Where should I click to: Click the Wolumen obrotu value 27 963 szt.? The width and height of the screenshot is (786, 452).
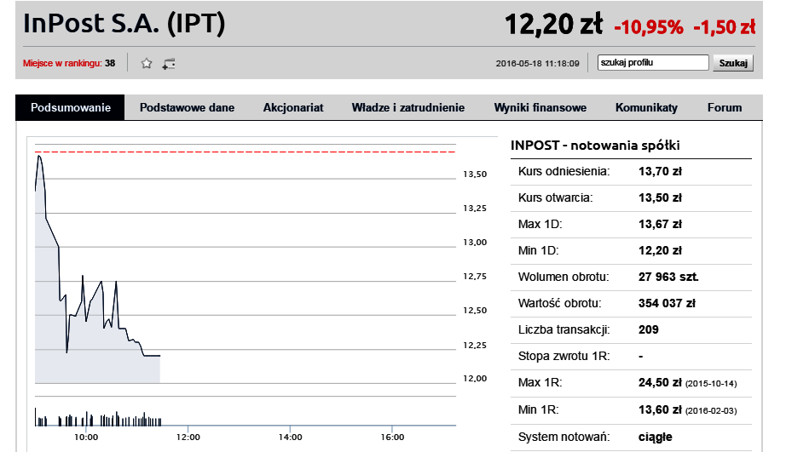click(668, 277)
